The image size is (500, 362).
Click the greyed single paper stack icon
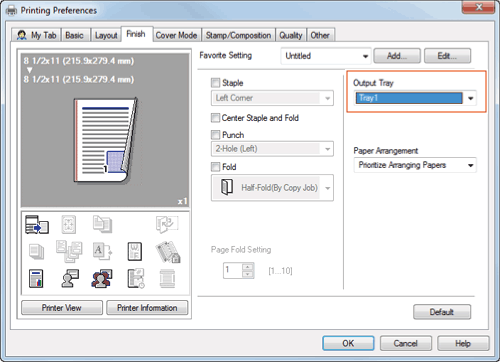tap(36, 252)
